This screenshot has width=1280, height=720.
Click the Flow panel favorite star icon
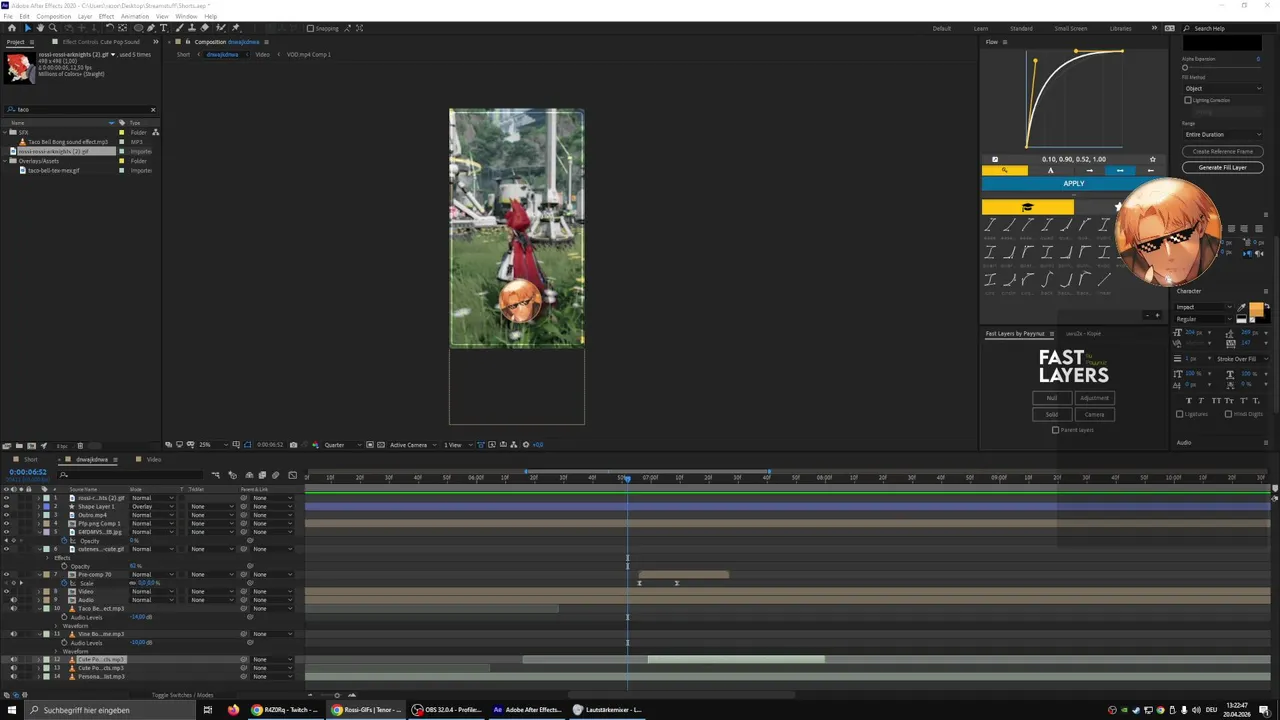(1153, 159)
